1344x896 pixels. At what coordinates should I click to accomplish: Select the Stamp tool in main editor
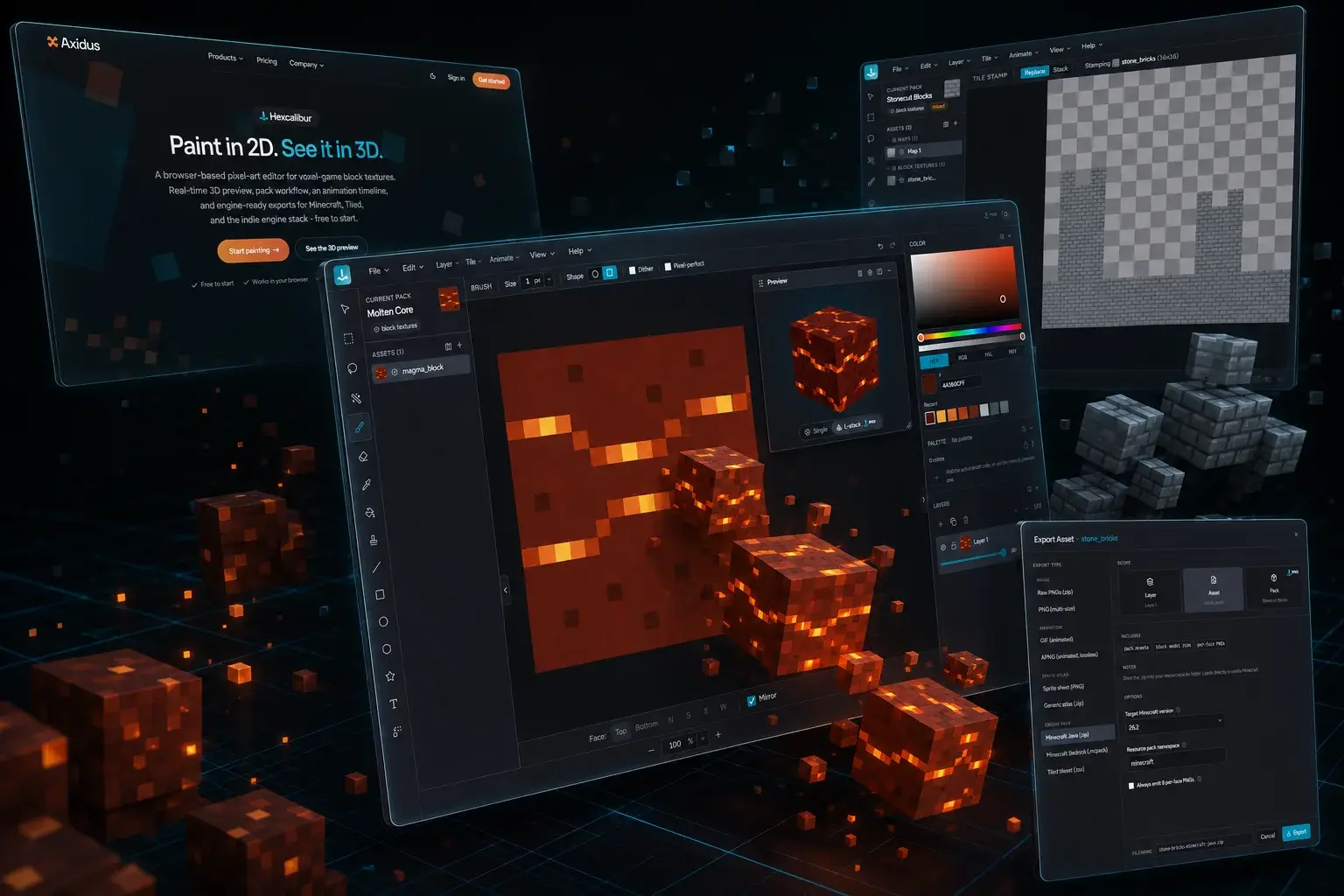tap(373, 540)
